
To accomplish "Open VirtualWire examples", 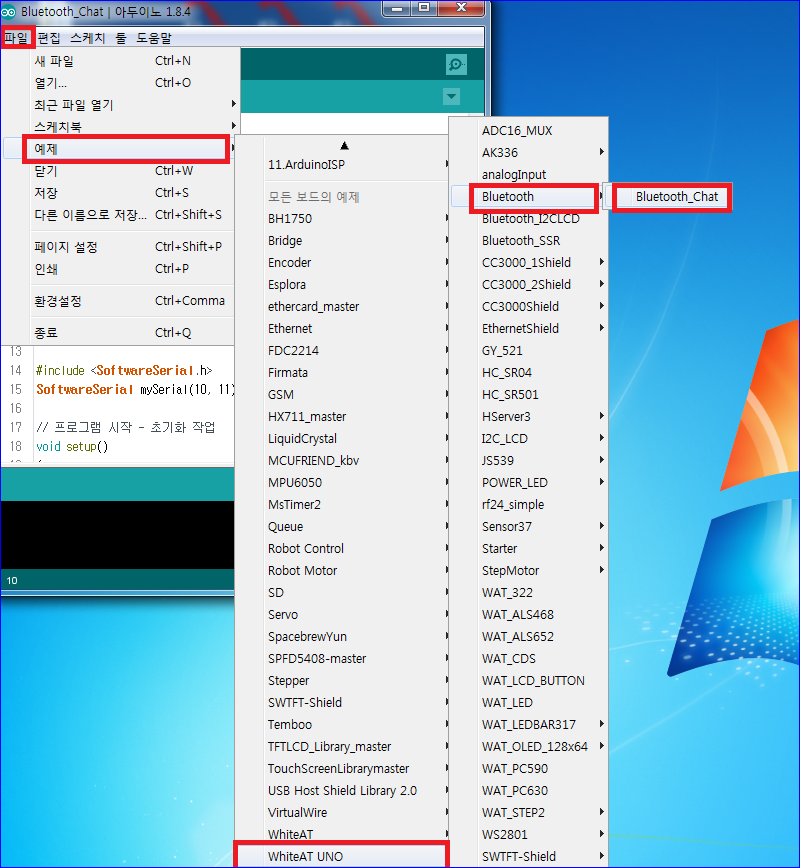I will [x=343, y=813].
